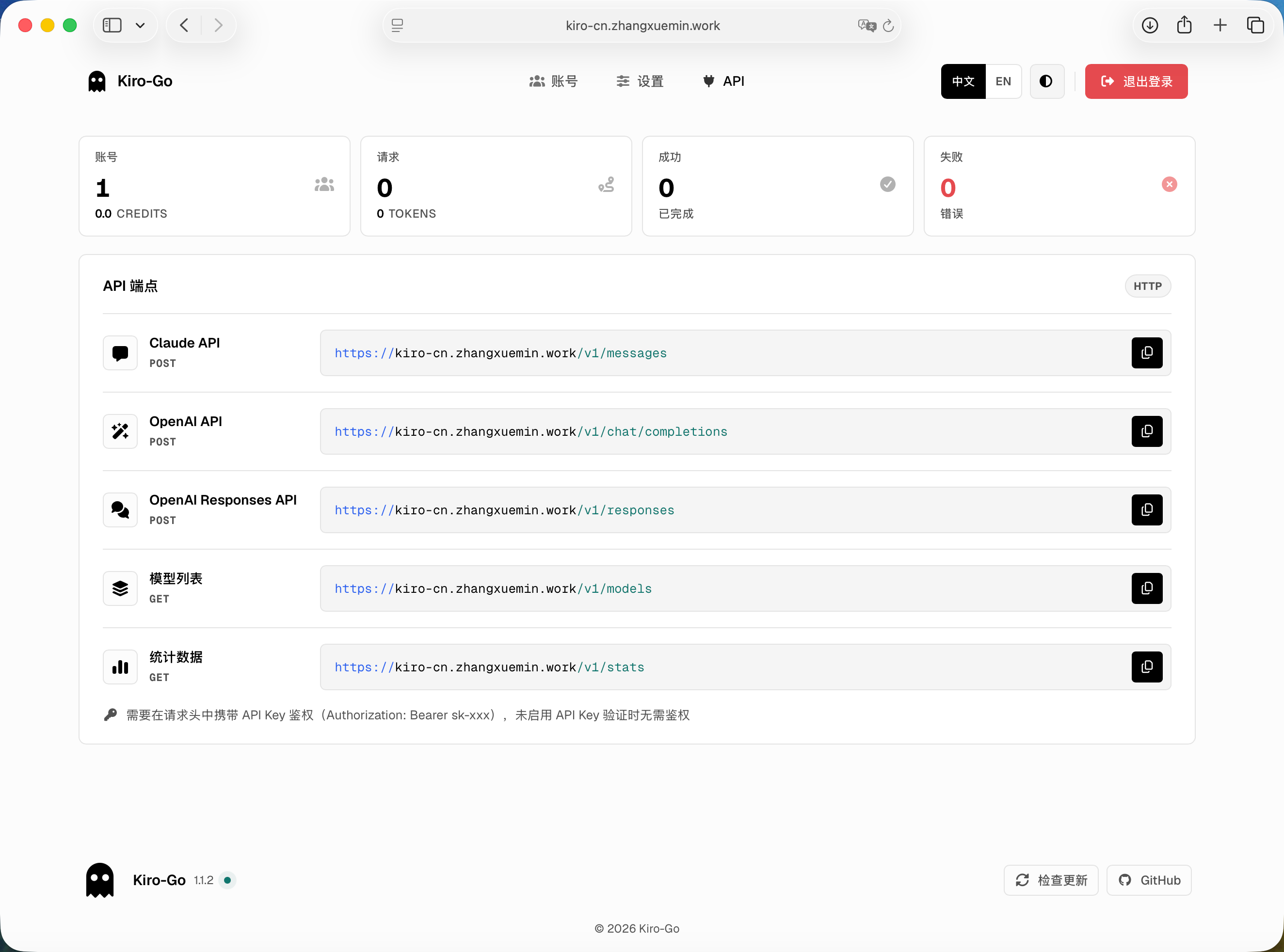
Task: Click the OpenAI API magic wand icon
Action: coord(120,431)
